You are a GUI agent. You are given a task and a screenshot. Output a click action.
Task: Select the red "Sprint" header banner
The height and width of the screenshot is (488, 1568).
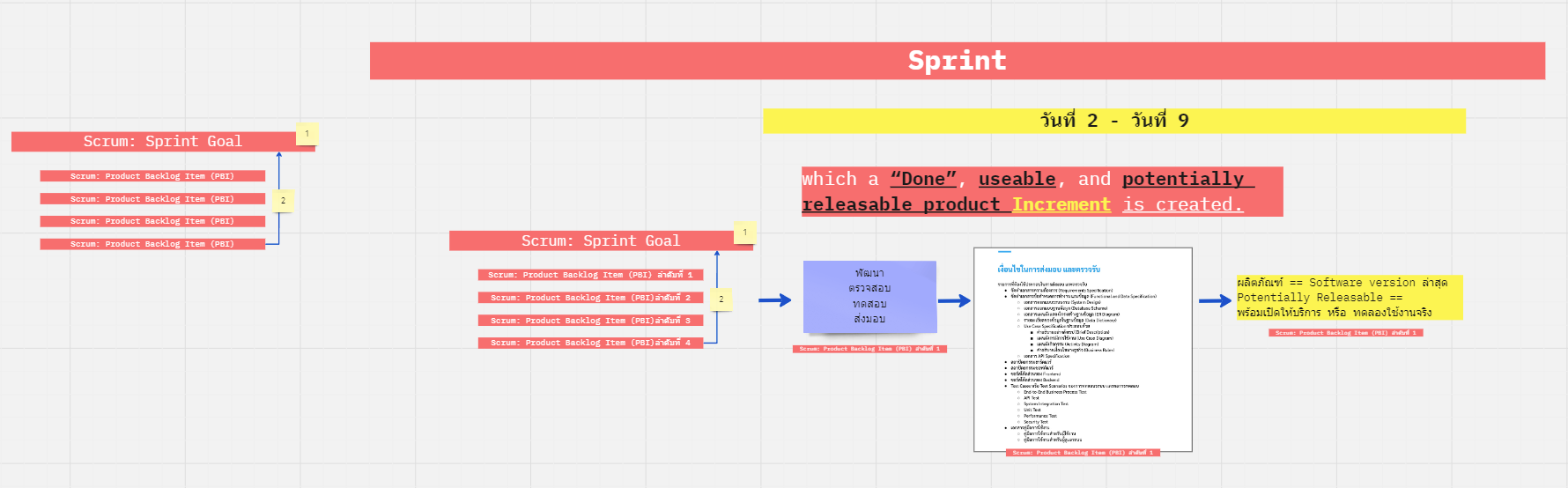pyautogui.click(x=957, y=61)
